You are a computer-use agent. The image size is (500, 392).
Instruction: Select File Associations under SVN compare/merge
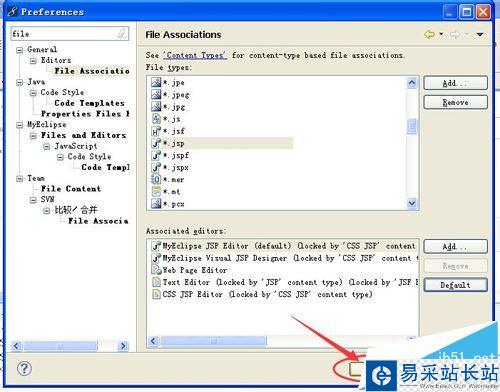click(x=98, y=221)
